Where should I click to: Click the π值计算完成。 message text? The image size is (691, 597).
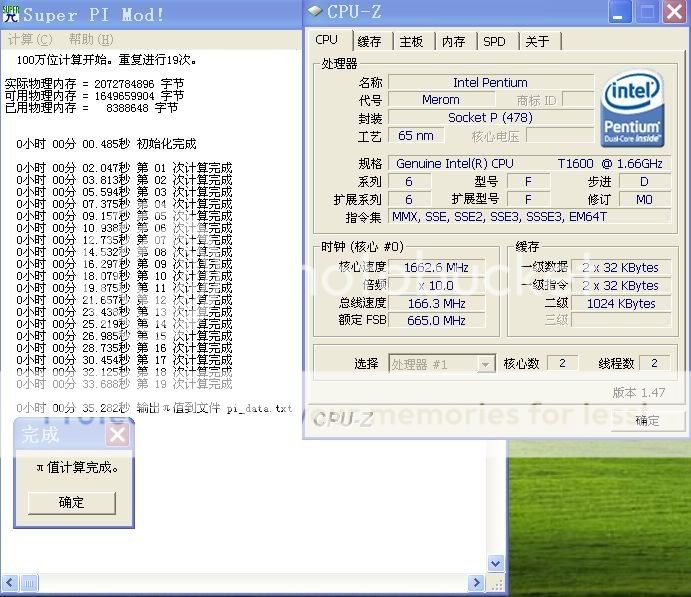click(78, 467)
